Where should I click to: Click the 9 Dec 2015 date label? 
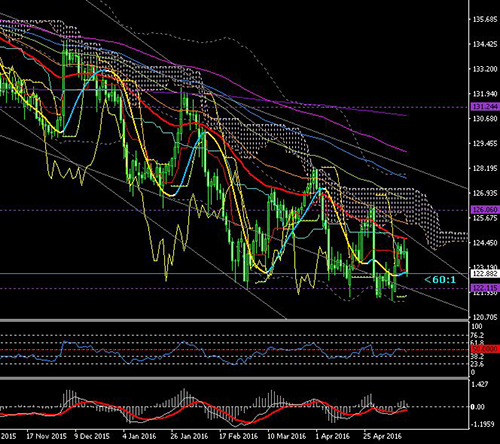[x=92, y=436]
